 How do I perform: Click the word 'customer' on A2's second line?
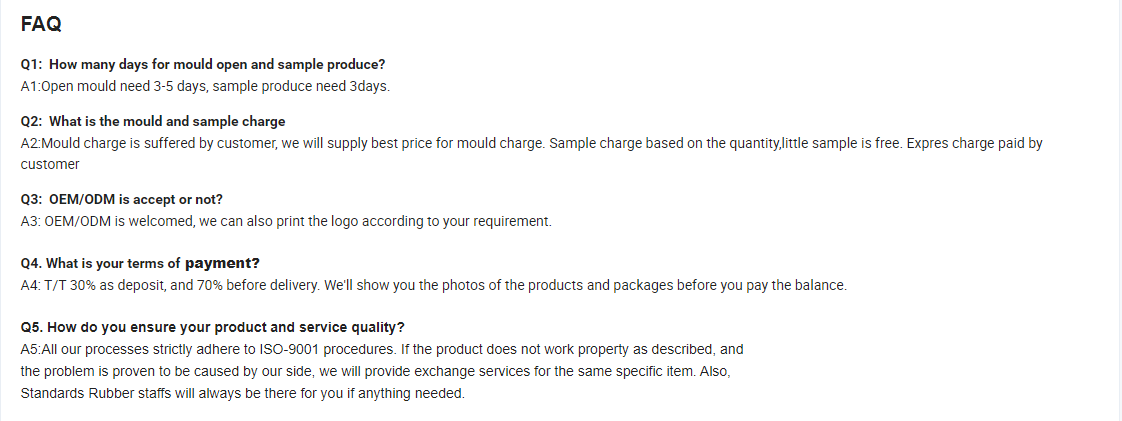click(x=50, y=165)
